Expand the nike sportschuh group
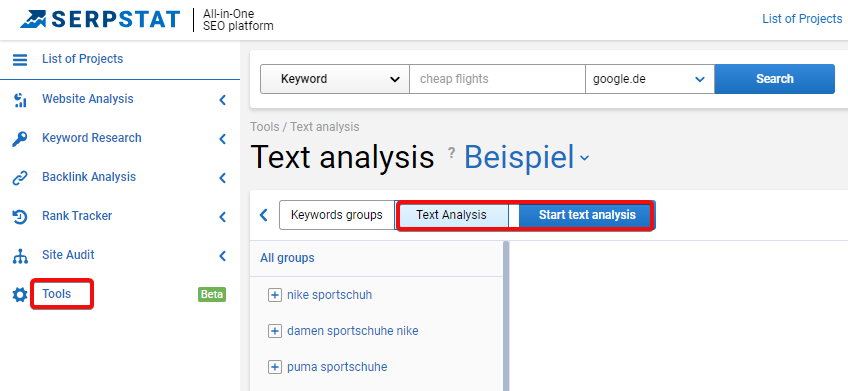The image size is (848, 391). 275,295
